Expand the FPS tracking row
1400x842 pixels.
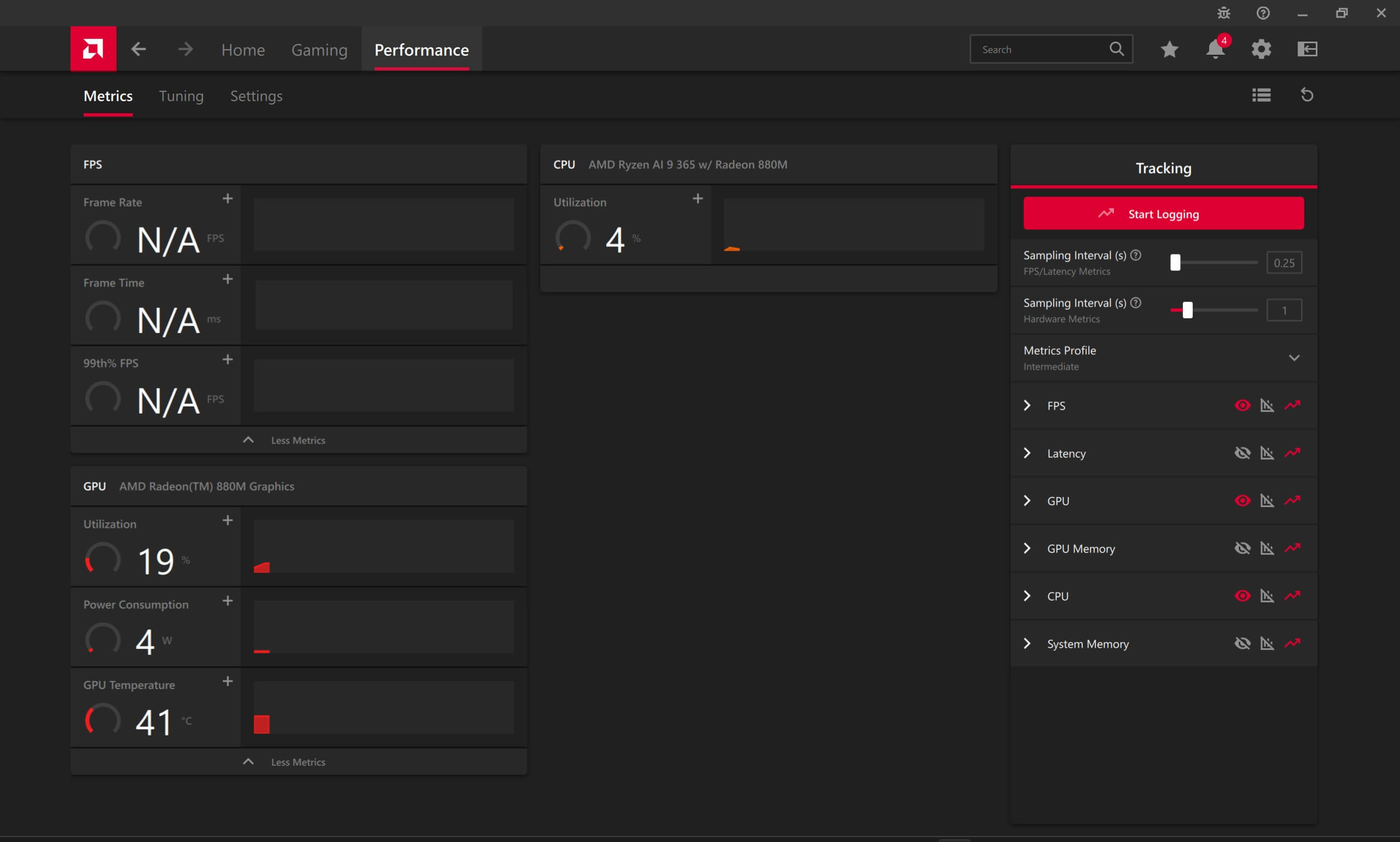[x=1027, y=405]
